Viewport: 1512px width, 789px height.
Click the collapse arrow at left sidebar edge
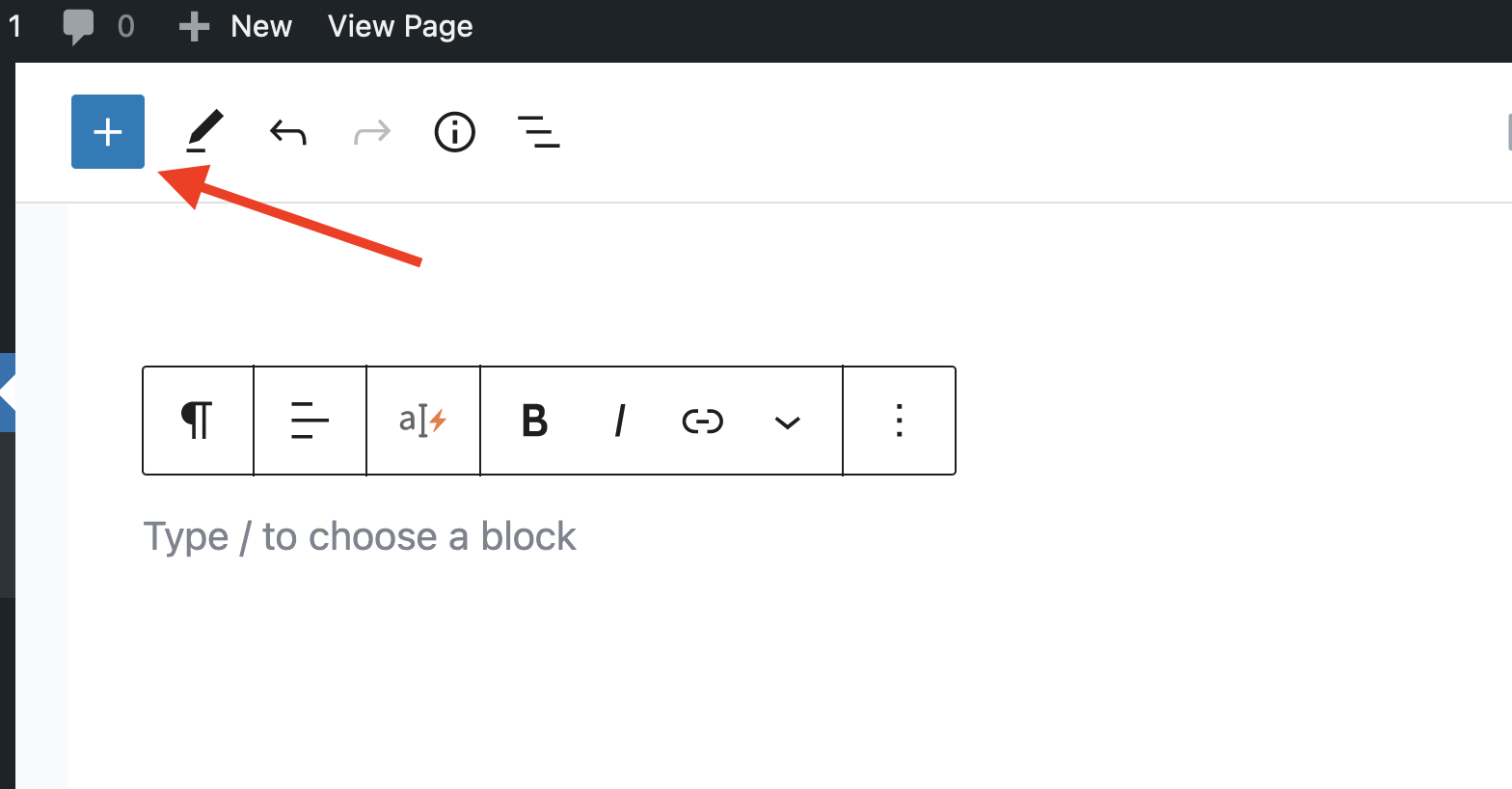point(7,393)
